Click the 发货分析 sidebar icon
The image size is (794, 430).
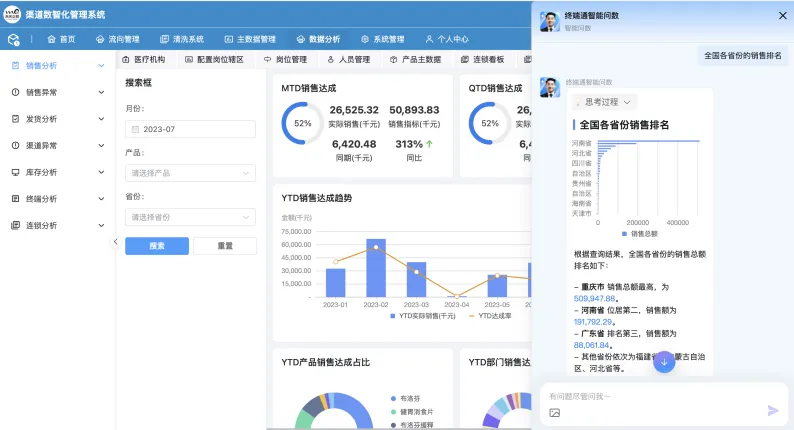[15, 119]
